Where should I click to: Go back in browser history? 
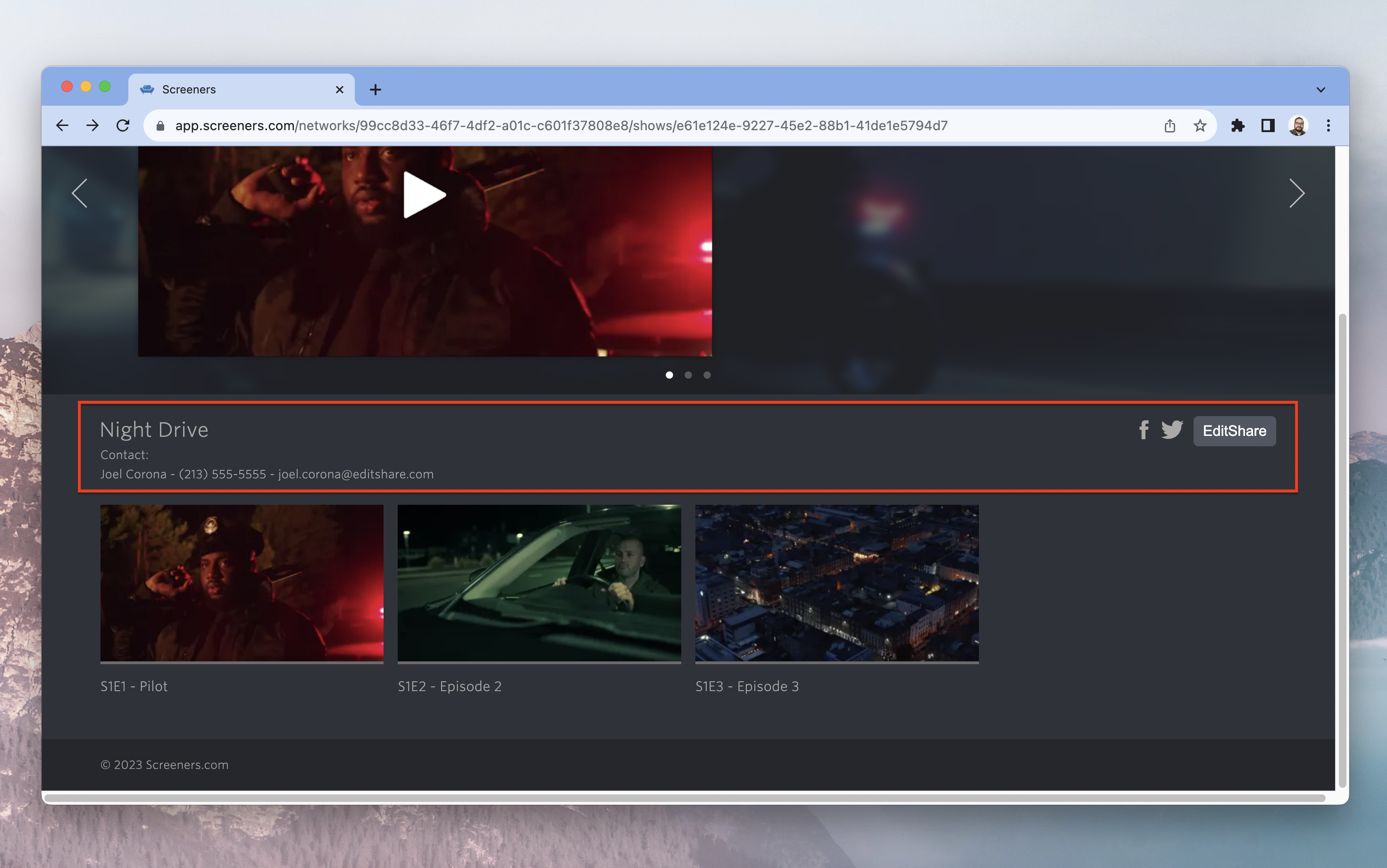tap(62, 125)
